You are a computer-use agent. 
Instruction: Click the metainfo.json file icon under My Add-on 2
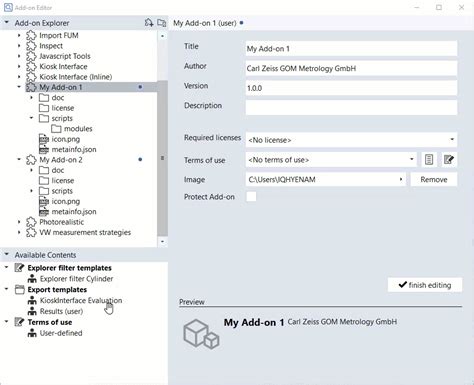tap(44, 212)
